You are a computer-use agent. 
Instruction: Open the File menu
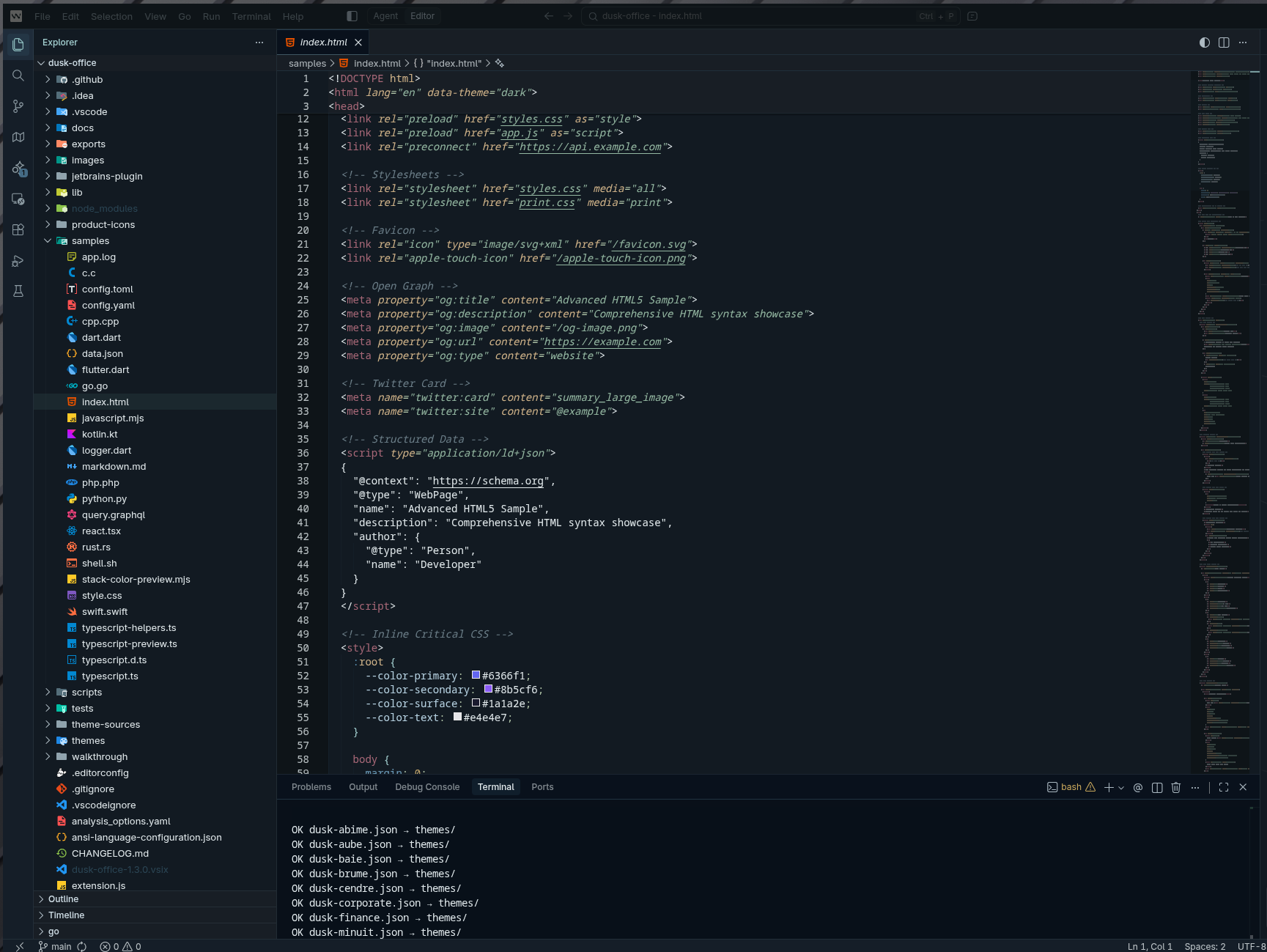tap(43, 16)
